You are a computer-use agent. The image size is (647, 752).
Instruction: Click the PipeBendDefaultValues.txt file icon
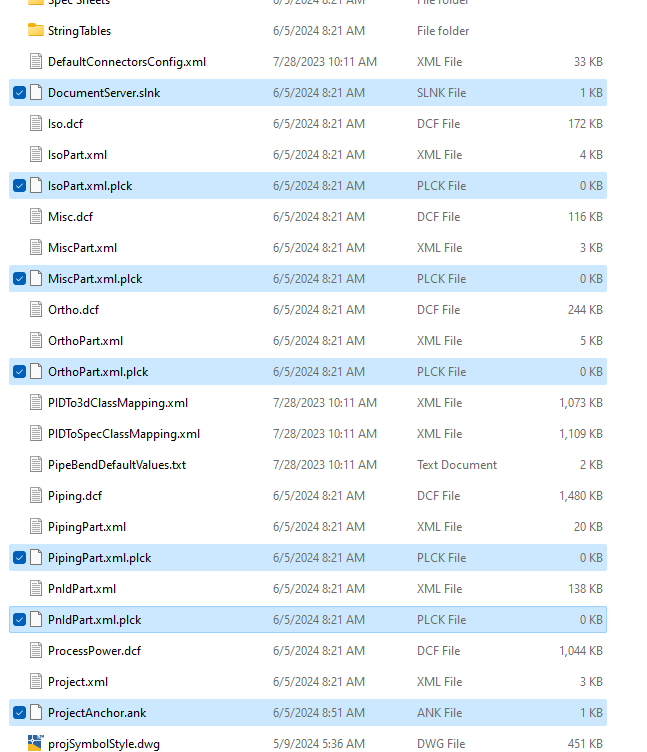click(x=36, y=465)
